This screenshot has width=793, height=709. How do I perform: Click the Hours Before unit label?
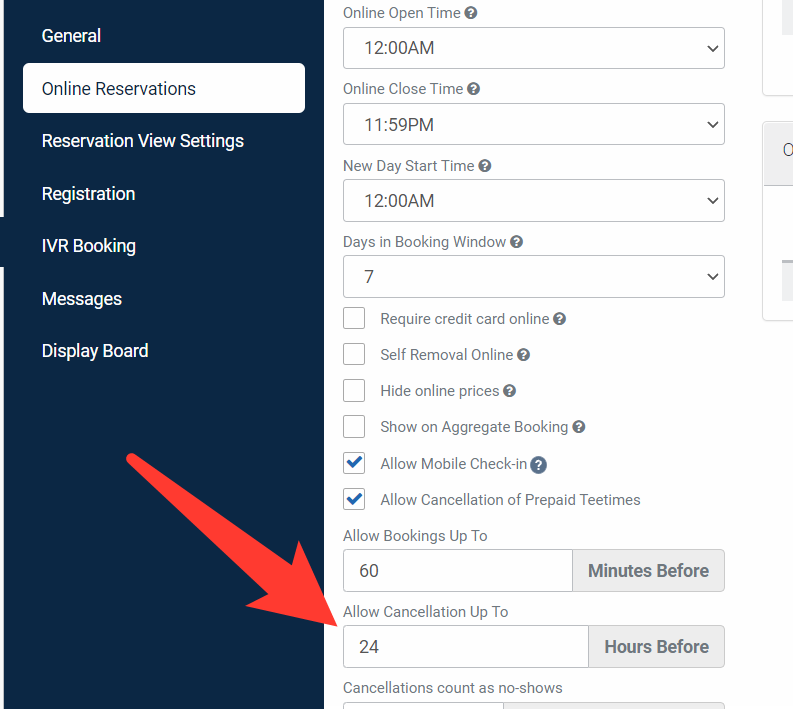click(656, 647)
